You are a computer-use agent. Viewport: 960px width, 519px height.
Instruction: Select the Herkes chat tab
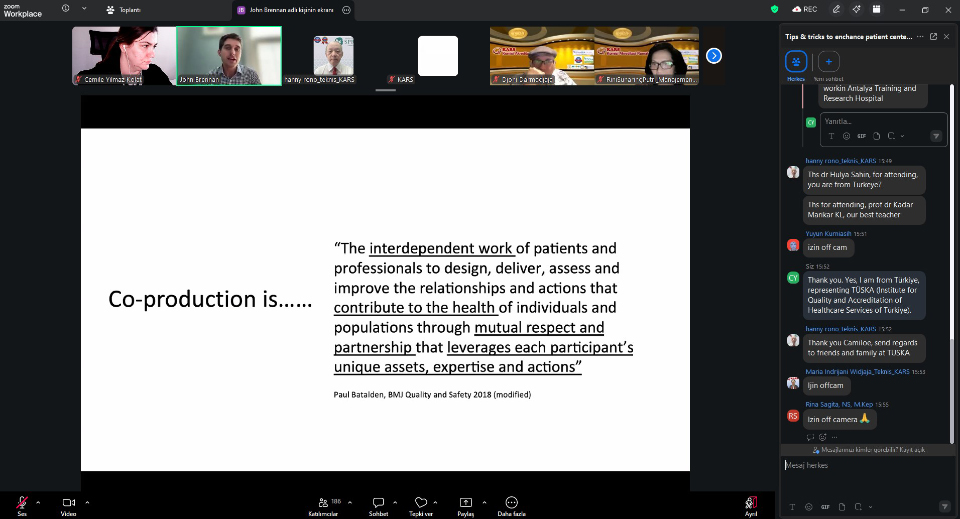[796, 62]
